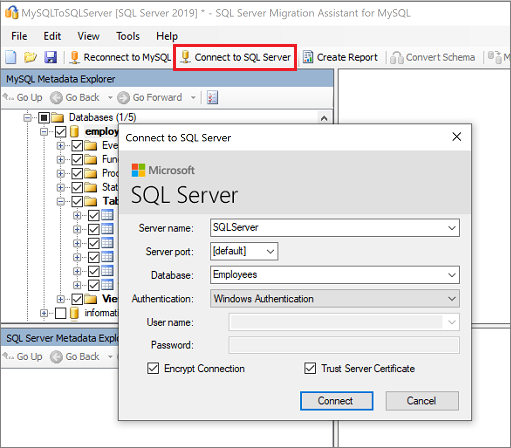Viewport: 511px width, 448px height.
Task: Open Go Back history dropdown arrow in MySQL explorer
Action: pyautogui.click(x=110, y=98)
